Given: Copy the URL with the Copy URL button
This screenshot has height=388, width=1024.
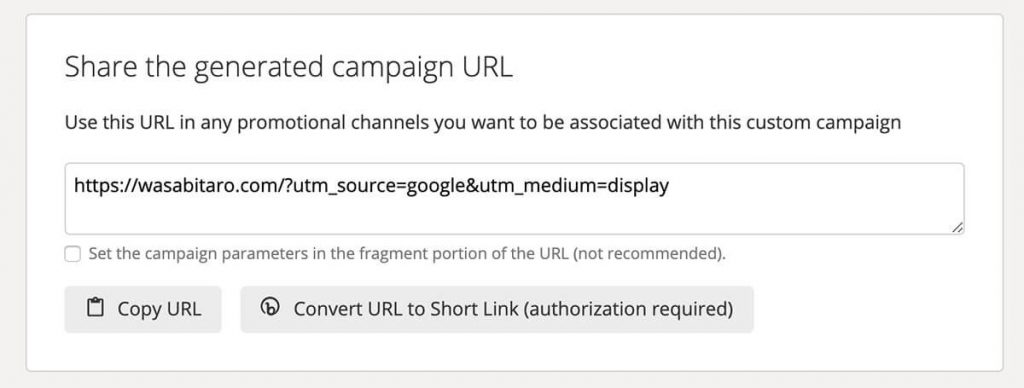Looking at the screenshot, I should pyautogui.click(x=143, y=309).
